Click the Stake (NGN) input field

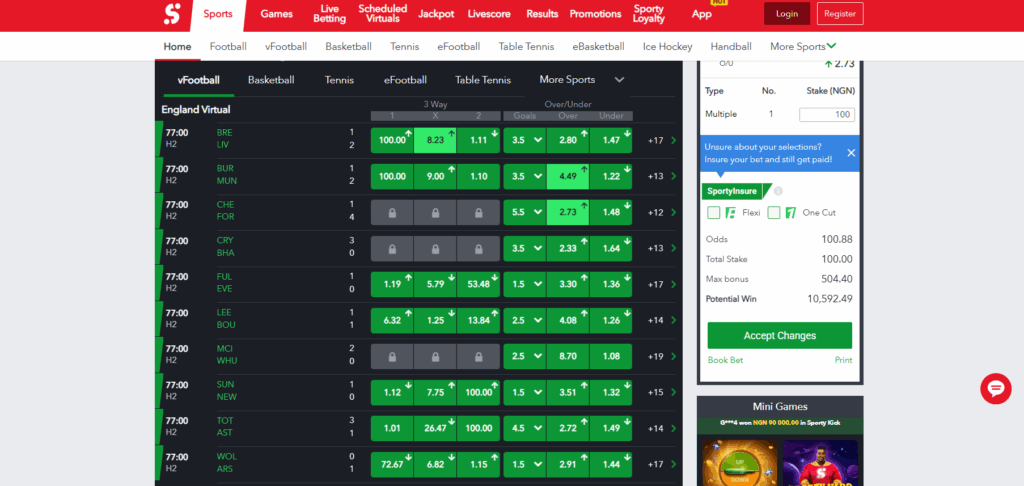827,114
